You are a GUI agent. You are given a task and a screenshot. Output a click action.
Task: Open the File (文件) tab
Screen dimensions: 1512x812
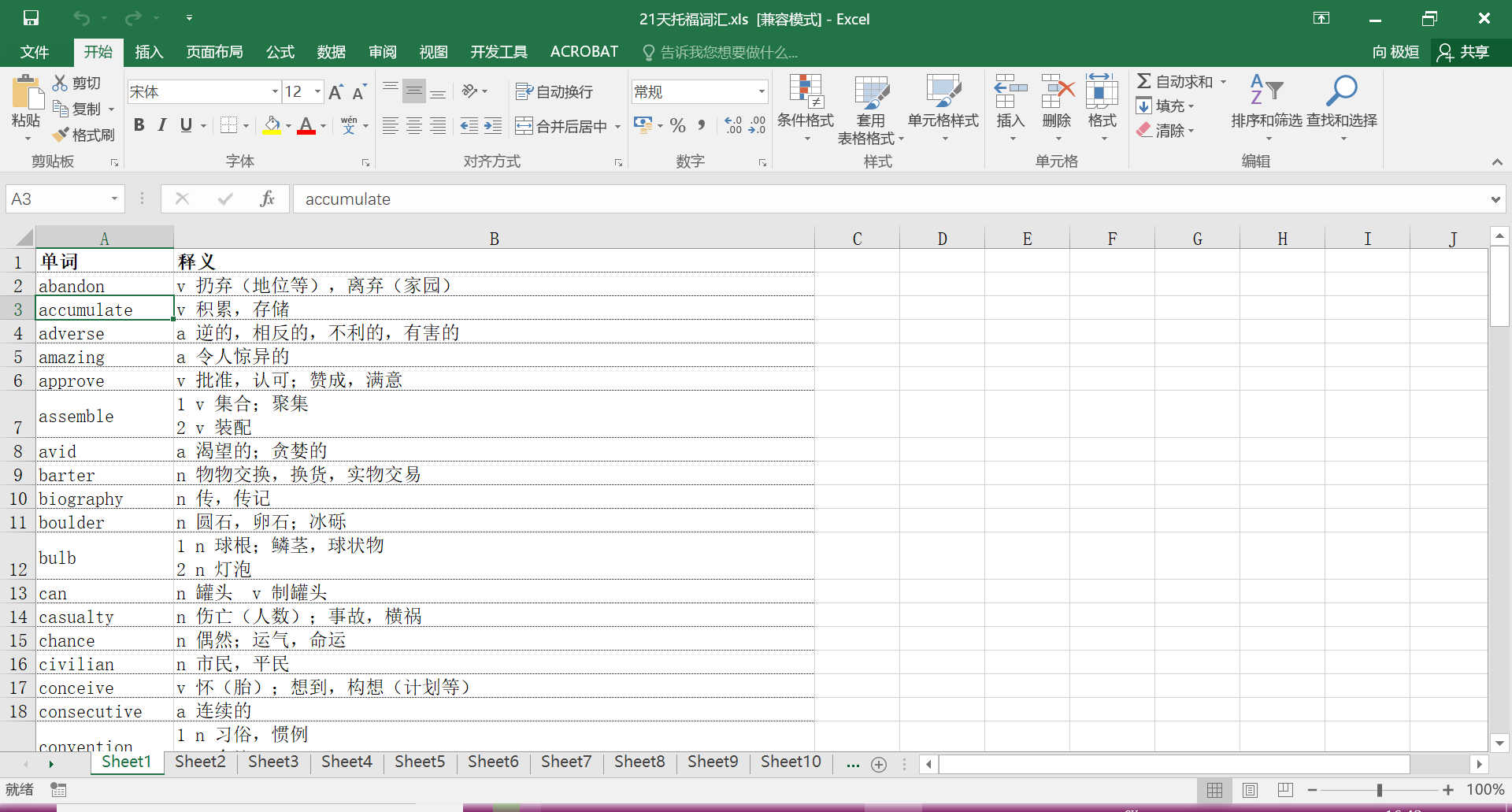pyautogui.click(x=35, y=52)
